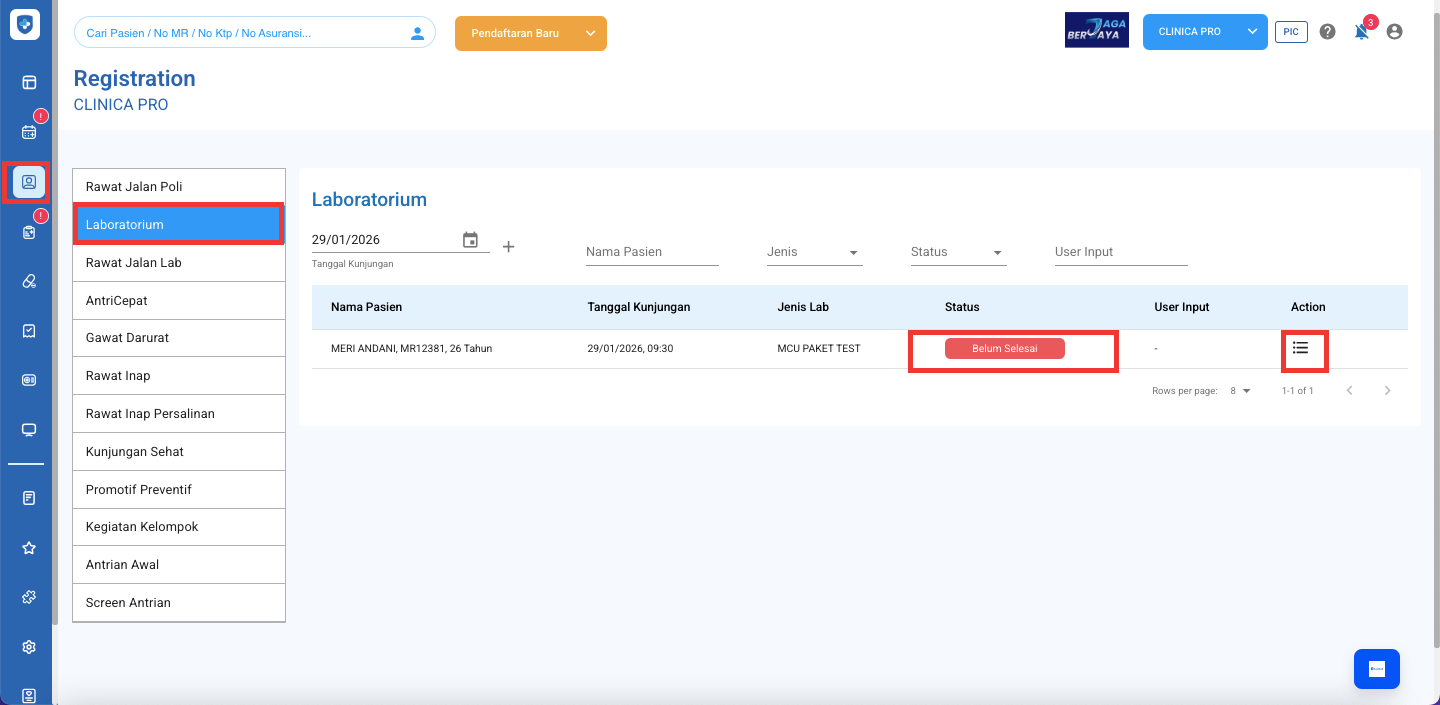This screenshot has width=1440, height=705.
Task: Click the Nama Pasien filter field
Action: point(652,252)
